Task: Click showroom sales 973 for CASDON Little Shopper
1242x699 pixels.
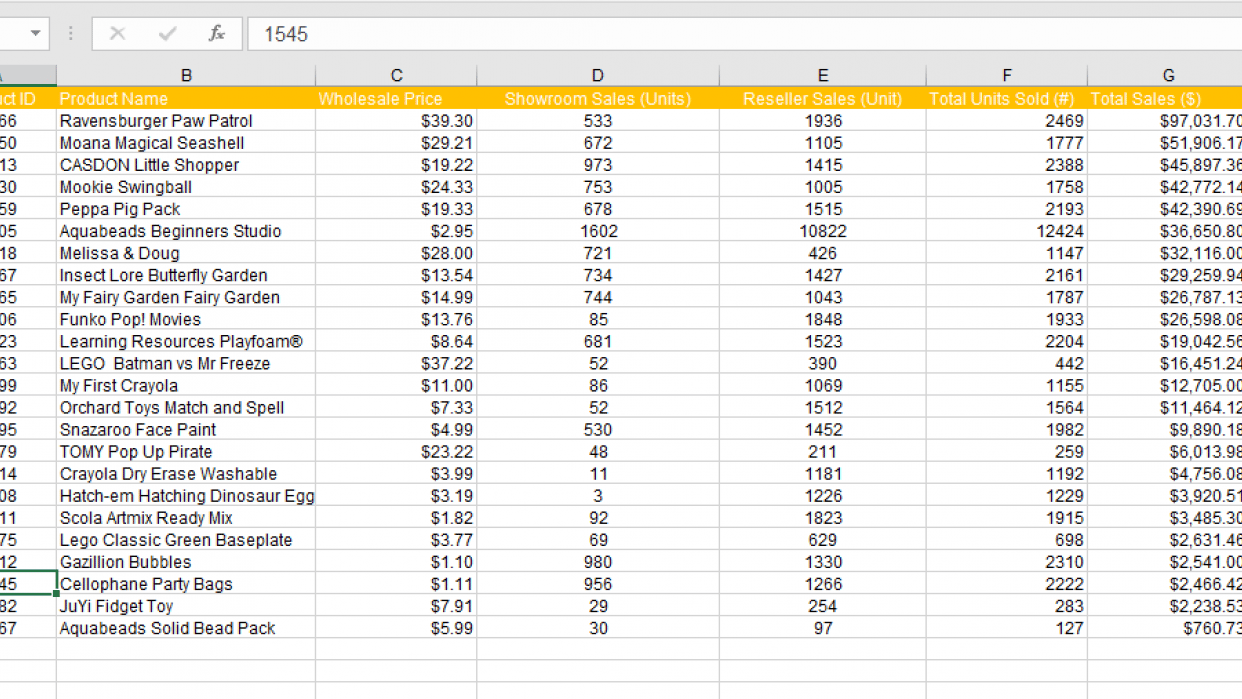Action: [598, 165]
